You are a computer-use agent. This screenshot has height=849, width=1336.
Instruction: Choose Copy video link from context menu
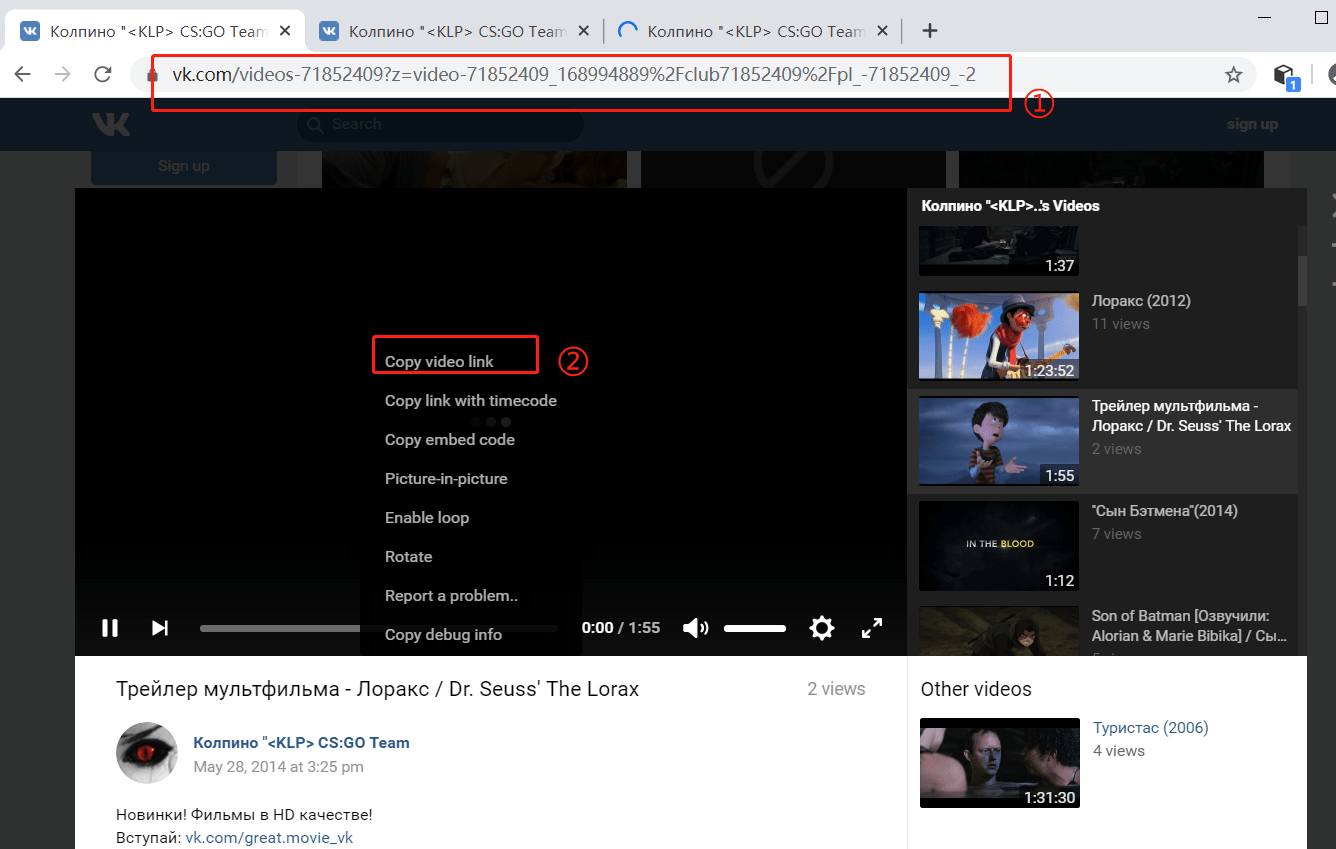coord(439,361)
